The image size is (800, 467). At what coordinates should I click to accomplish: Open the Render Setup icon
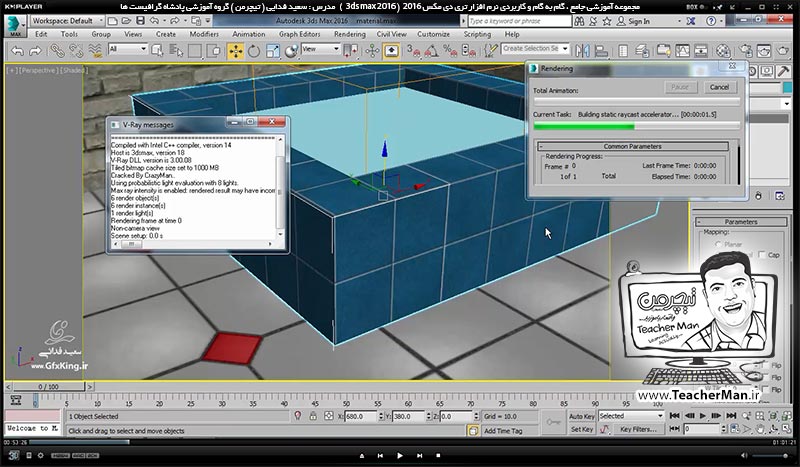point(745,51)
